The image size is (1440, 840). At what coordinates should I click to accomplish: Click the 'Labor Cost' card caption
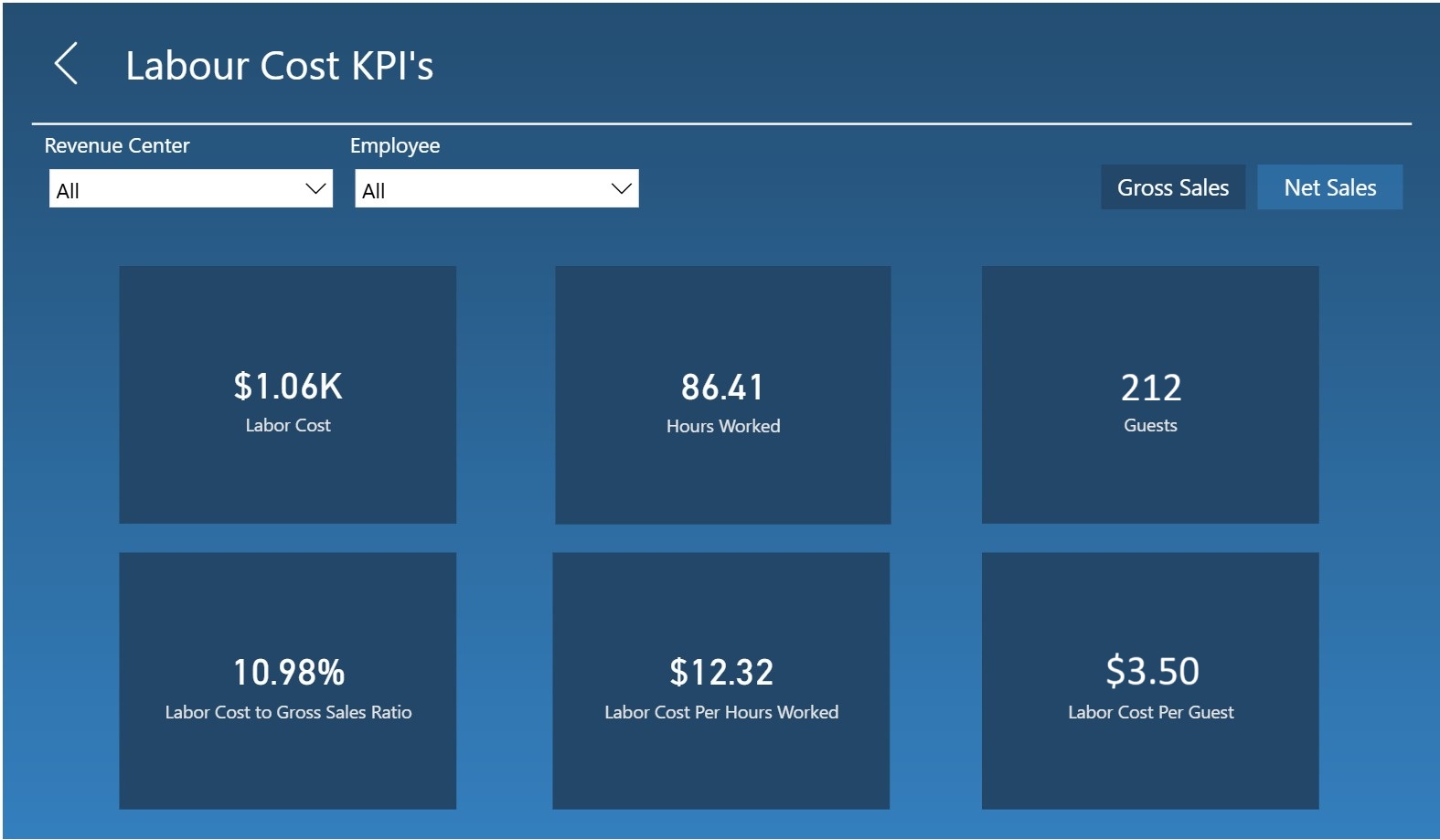coord(288,426)
